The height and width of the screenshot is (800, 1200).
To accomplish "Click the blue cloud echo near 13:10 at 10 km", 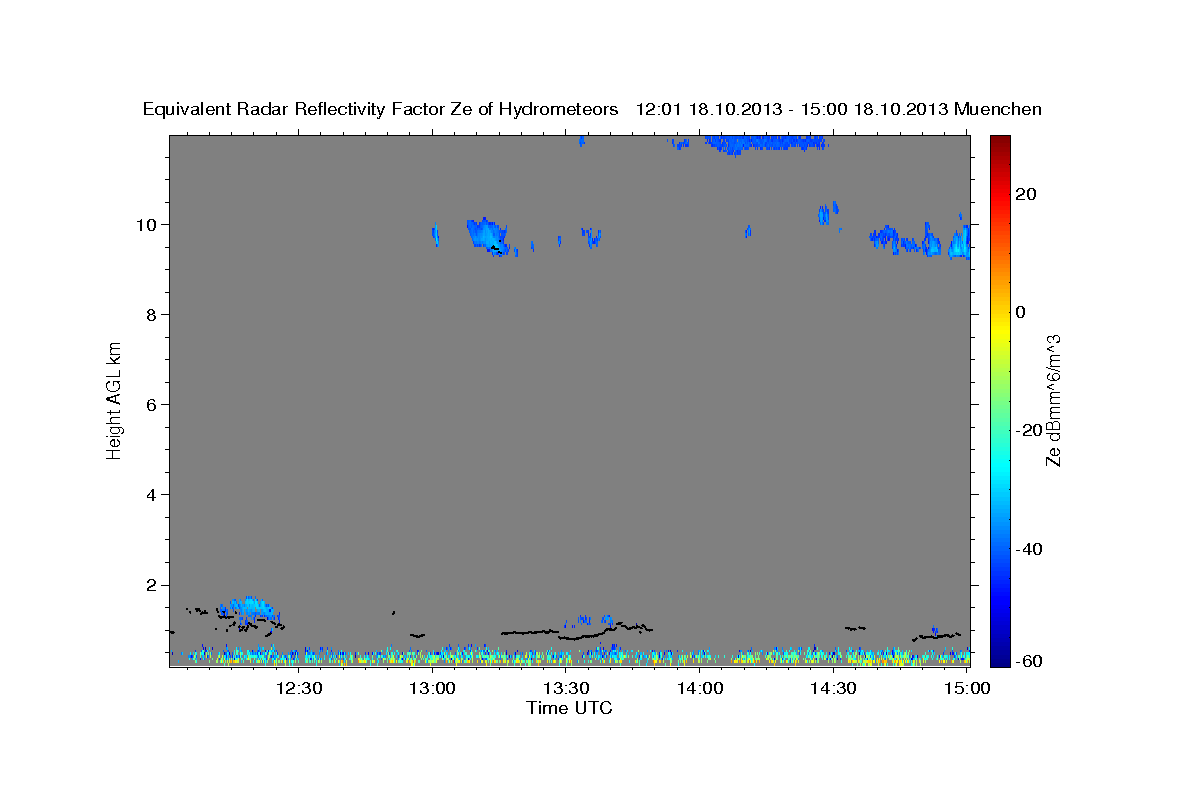I will pyautogui.click(x=486, y=236).
